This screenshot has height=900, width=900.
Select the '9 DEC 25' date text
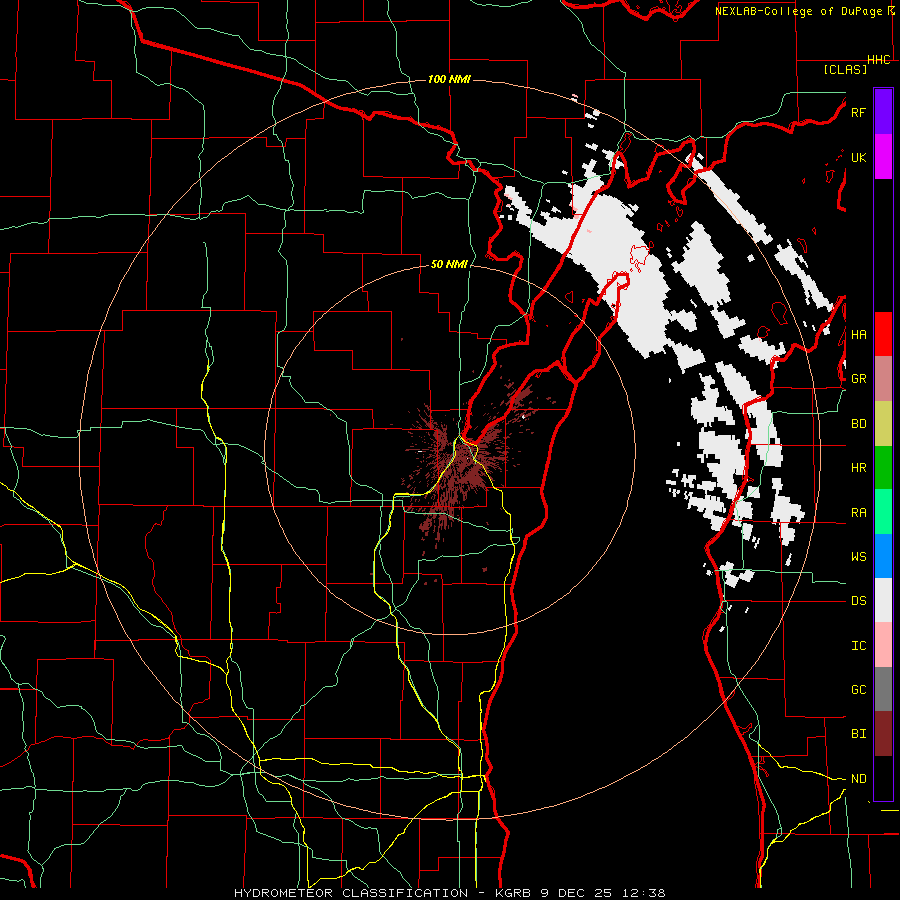[578, 893]
